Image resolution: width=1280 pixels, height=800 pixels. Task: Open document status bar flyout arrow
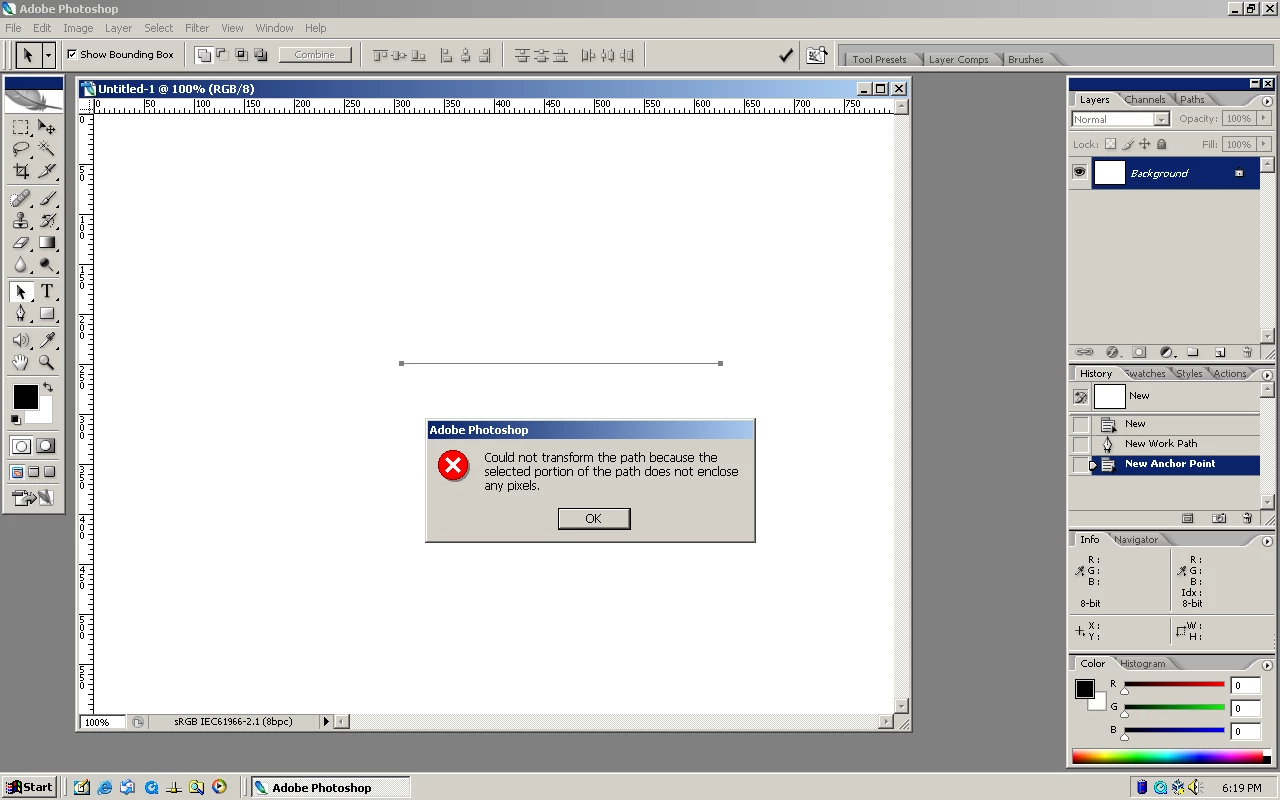tap(326, 721)
